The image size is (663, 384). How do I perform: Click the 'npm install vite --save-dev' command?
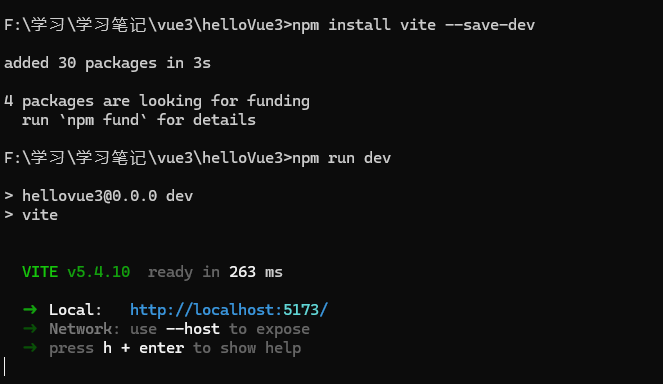(414, 25)
